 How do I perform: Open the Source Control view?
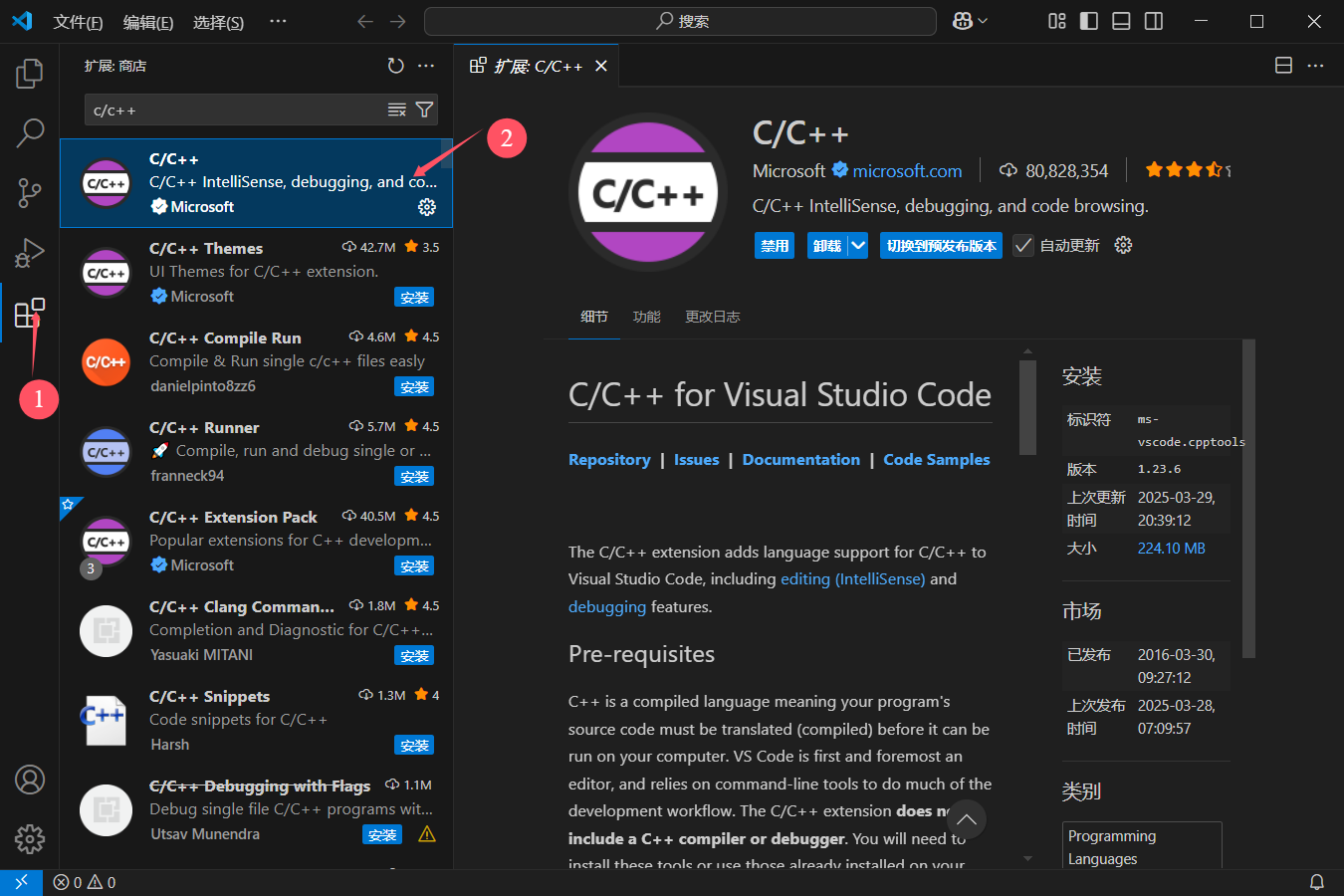30,192
